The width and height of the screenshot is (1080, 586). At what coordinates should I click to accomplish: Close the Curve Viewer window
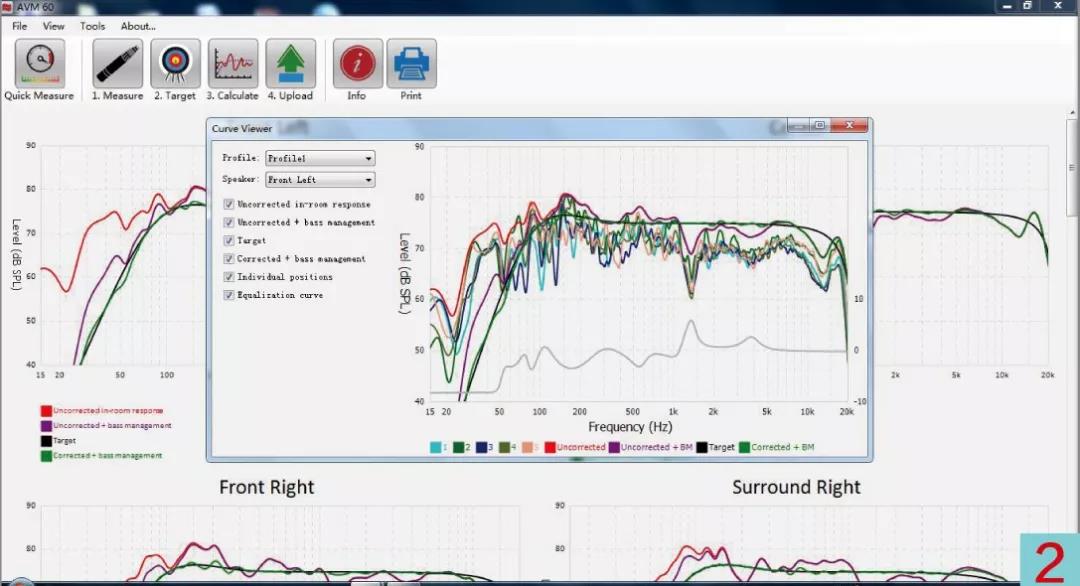click(850, 125)
